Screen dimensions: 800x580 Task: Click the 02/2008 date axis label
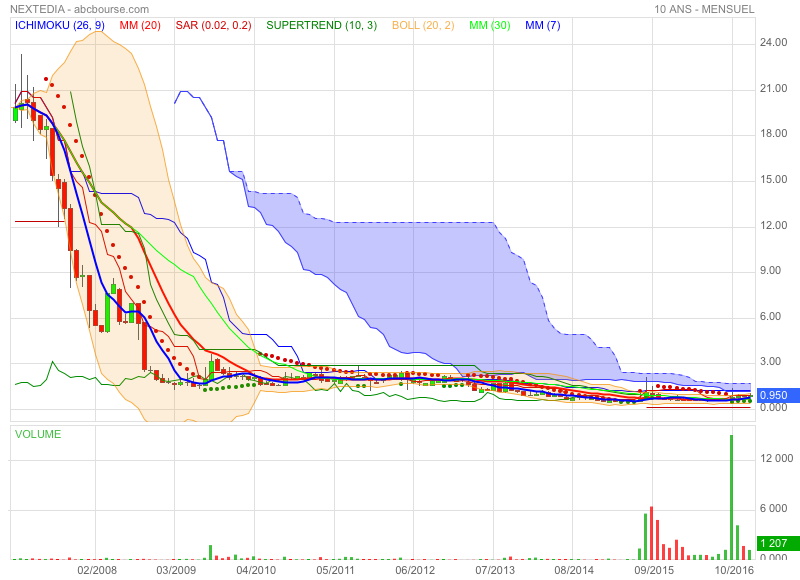97,570
